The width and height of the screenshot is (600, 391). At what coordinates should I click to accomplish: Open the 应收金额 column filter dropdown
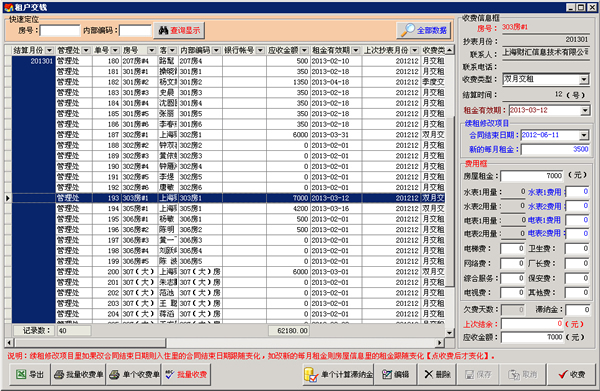click(x=304, y=51)
